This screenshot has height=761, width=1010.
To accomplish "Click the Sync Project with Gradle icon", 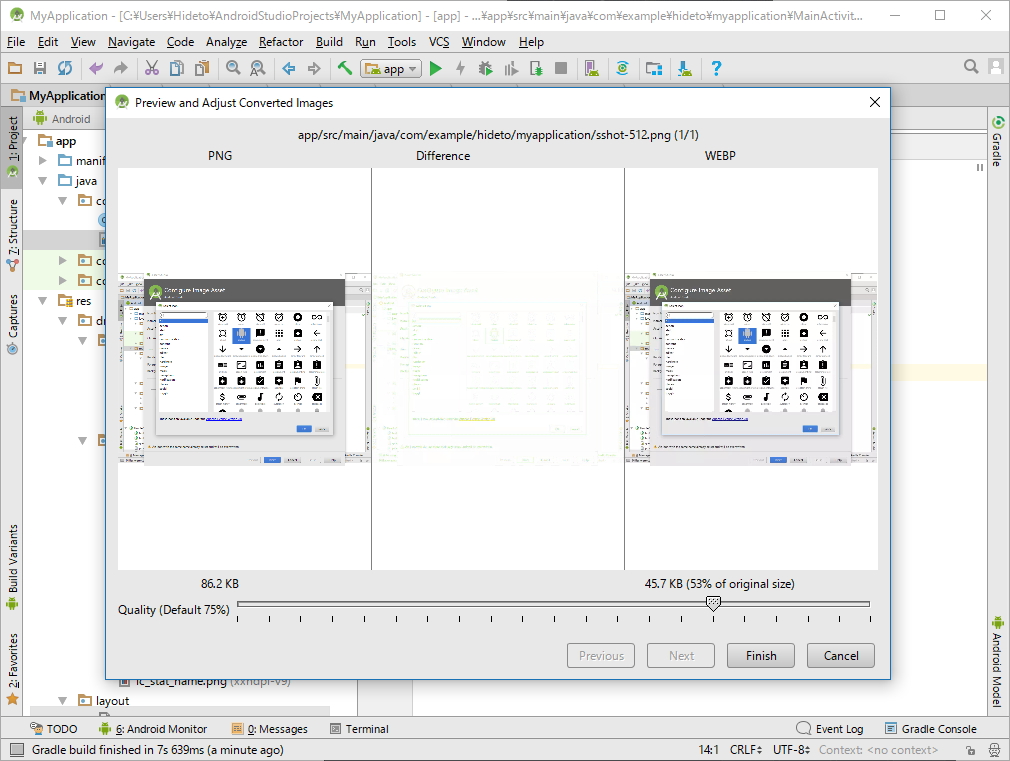I will pos(622,68).
